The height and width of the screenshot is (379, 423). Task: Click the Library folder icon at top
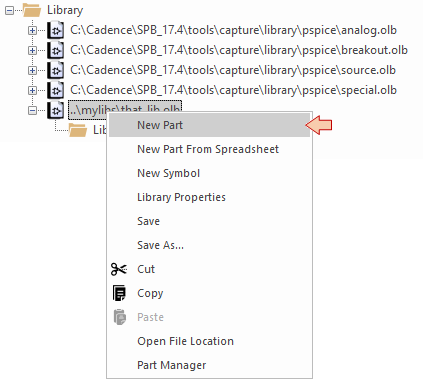coord(32,10)
